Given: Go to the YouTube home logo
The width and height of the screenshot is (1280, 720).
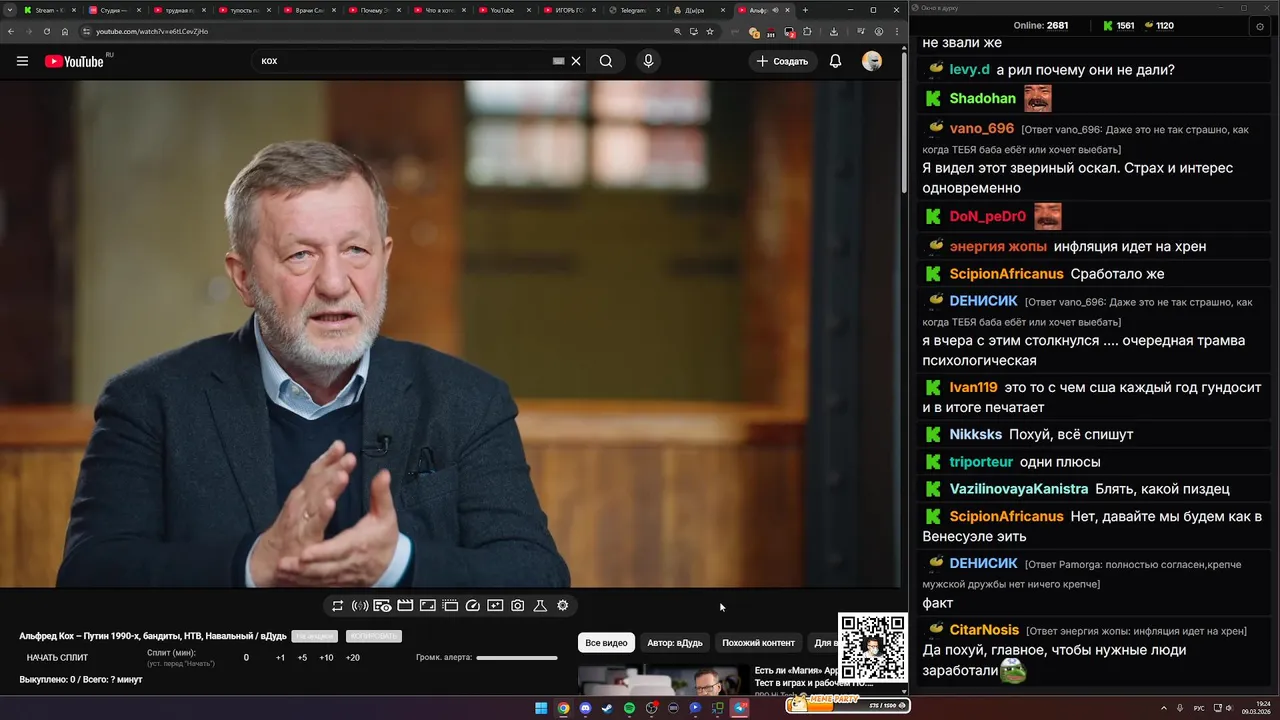Looking at the screenshot, I should [x=74, y=61].
